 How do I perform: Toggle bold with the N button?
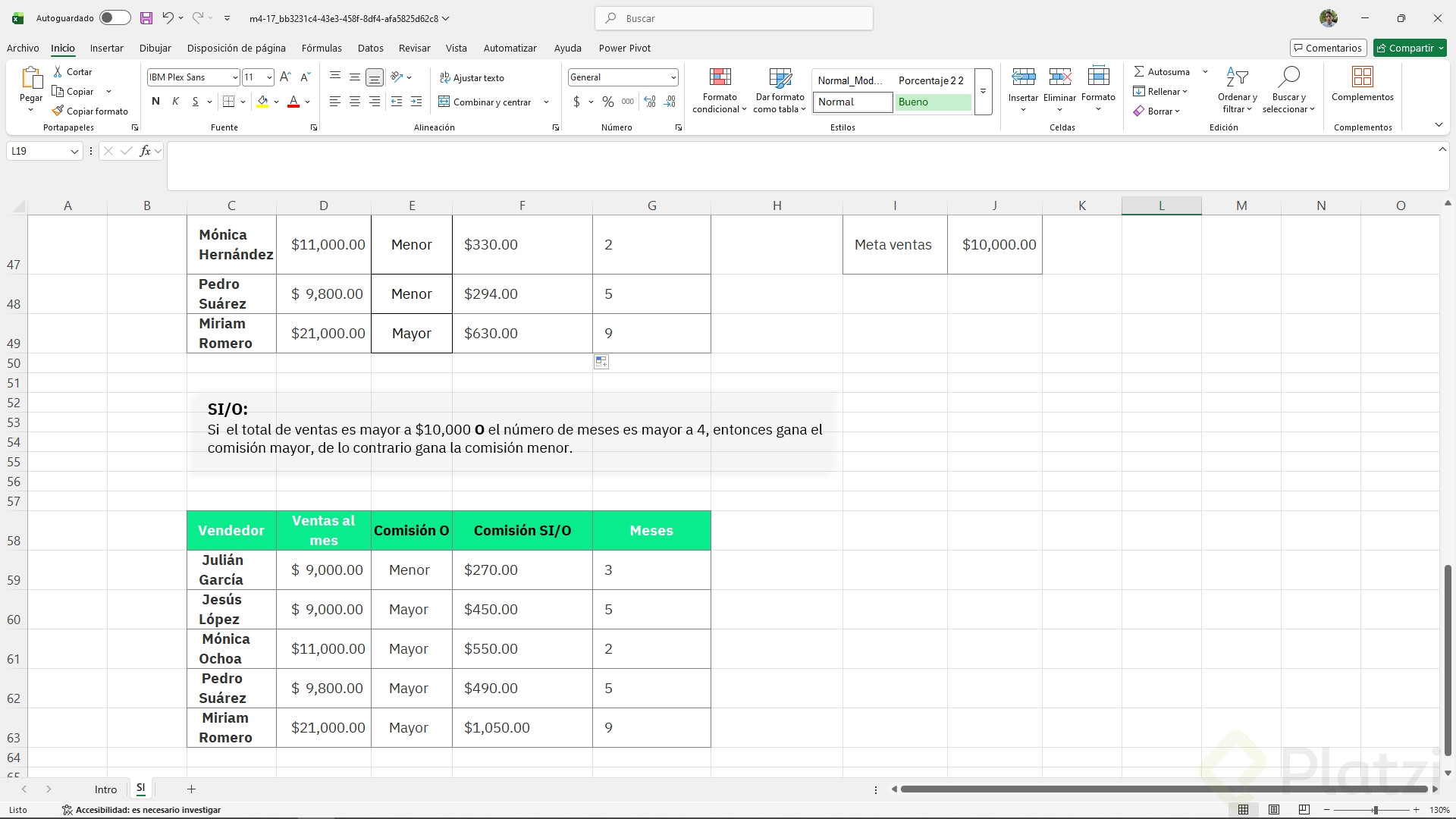coord(155,102)
